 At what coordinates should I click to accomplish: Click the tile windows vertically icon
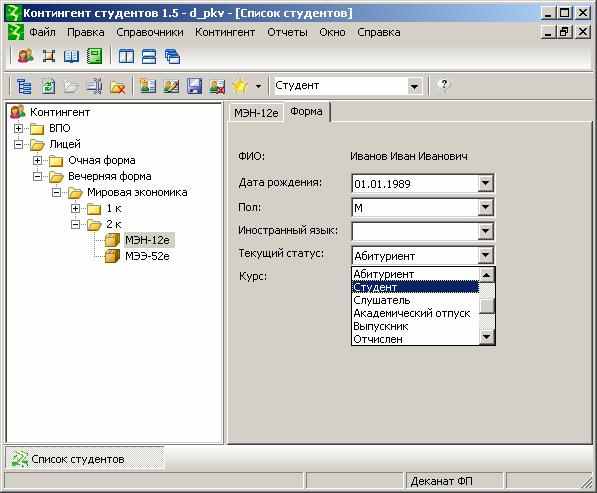126,56
